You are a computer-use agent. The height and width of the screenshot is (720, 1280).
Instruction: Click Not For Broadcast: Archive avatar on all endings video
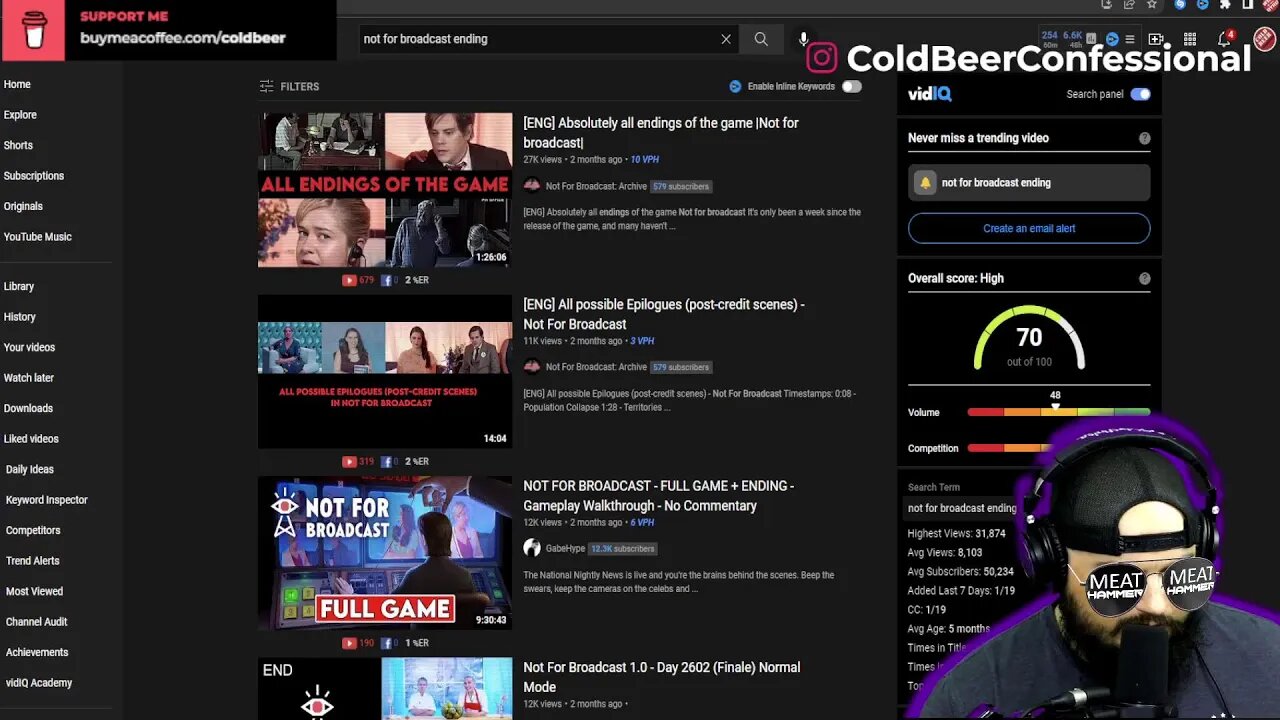tap(532, 186)
